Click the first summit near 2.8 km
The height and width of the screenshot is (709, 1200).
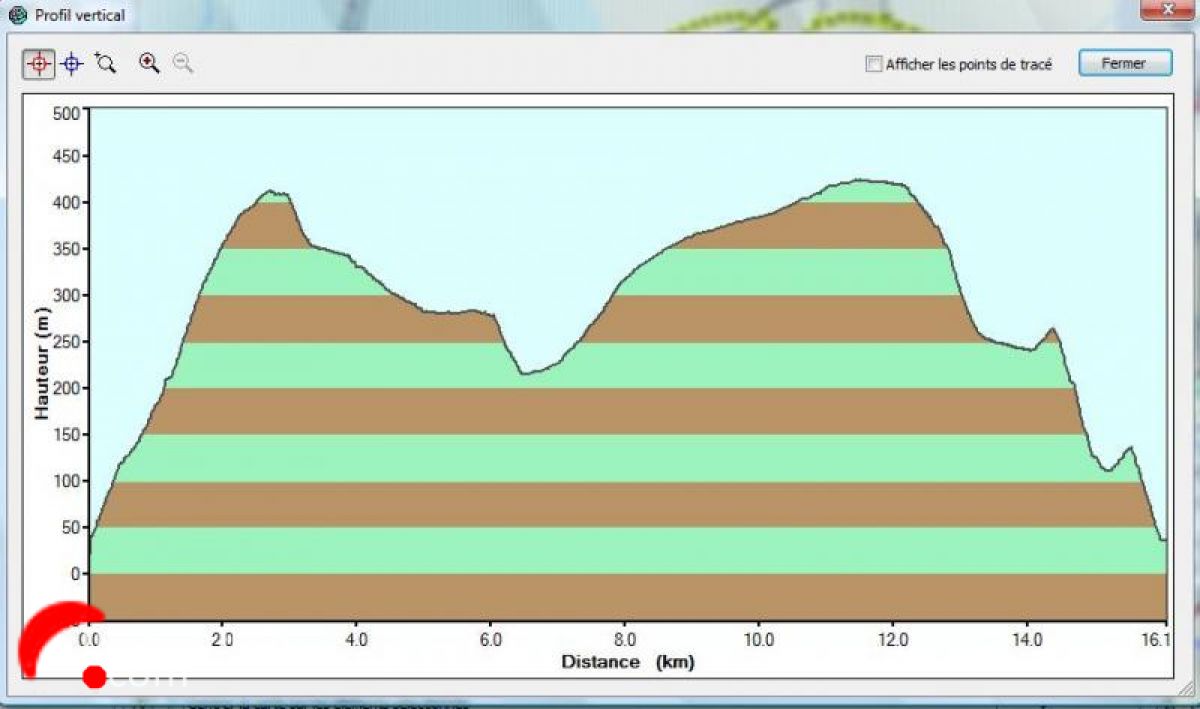tap(270, 191)
